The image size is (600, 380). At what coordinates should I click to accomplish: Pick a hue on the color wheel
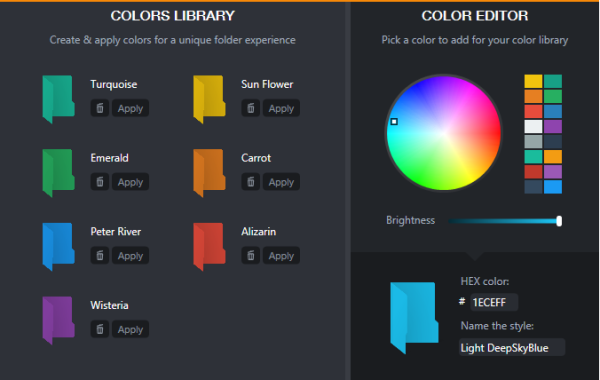click(444, 133)
